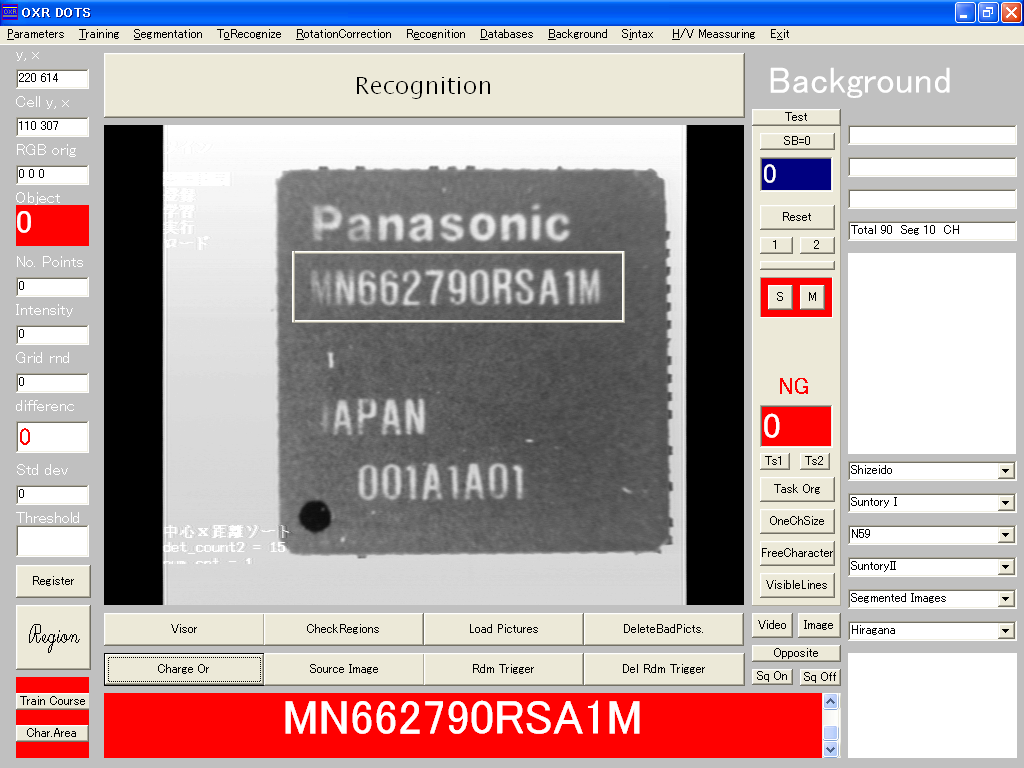Open the Sintax menu
Viewport: 1024px width, 768px height.
[637, 34]
